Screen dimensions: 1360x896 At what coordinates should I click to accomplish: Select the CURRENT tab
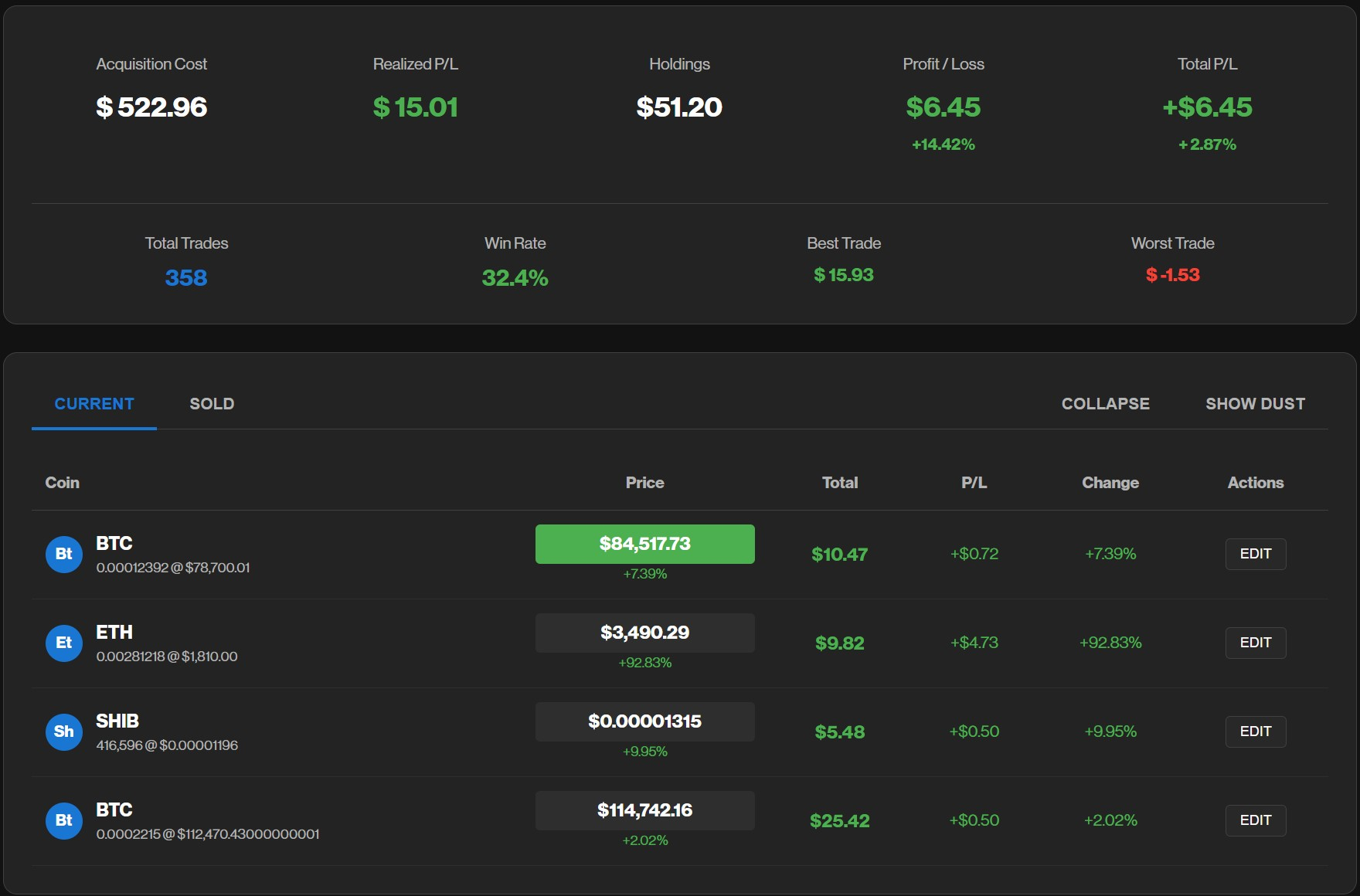[93, 403]
